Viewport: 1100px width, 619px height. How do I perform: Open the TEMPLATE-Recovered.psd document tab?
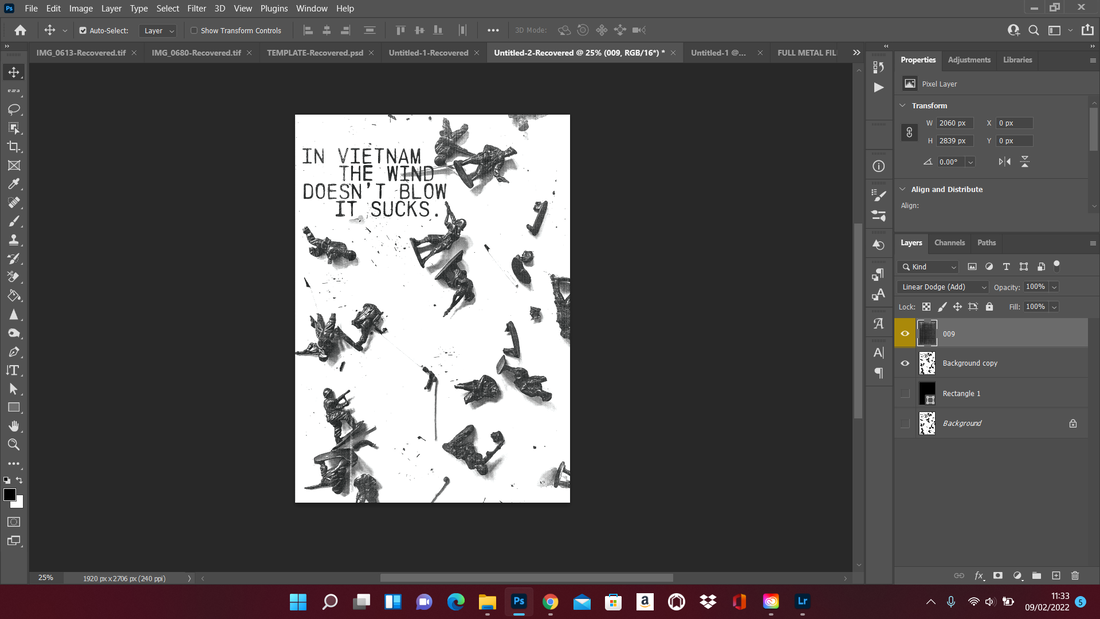tap(315, 53)
